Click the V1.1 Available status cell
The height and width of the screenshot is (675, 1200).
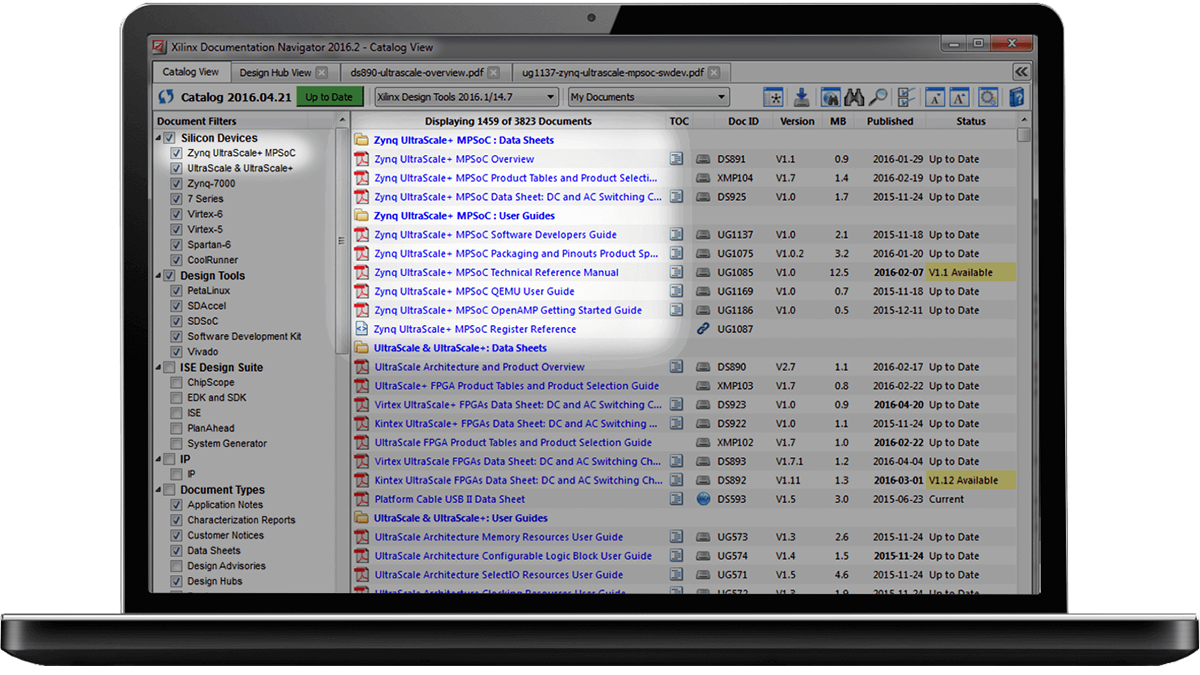(970, 273)
